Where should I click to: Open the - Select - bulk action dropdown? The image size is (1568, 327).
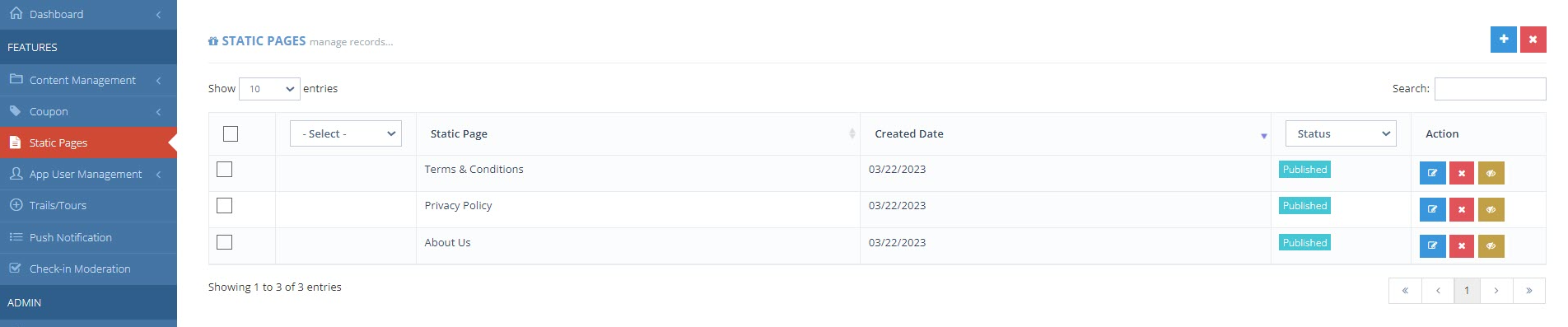346,133
